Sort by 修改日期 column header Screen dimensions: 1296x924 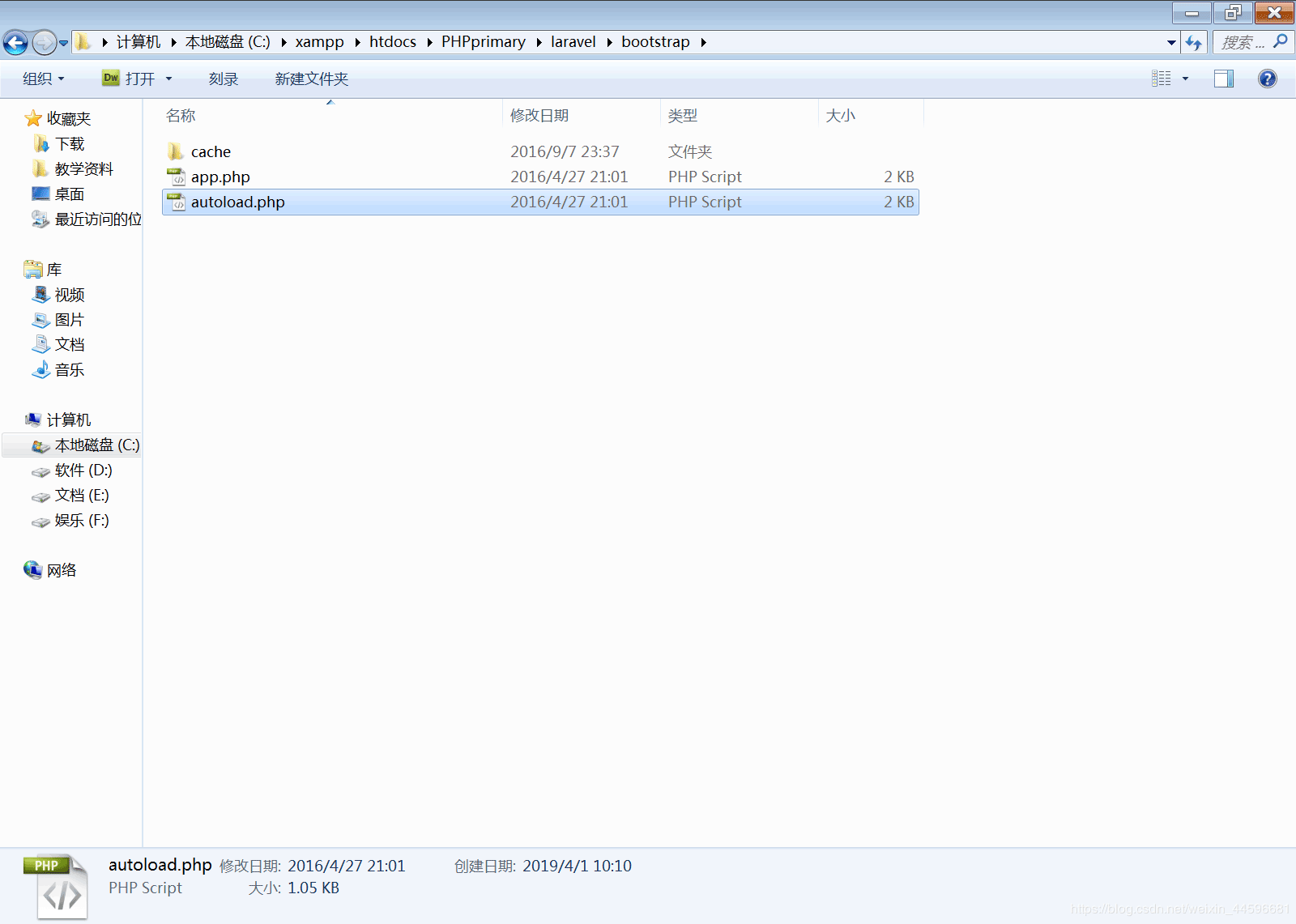[539, 116]
